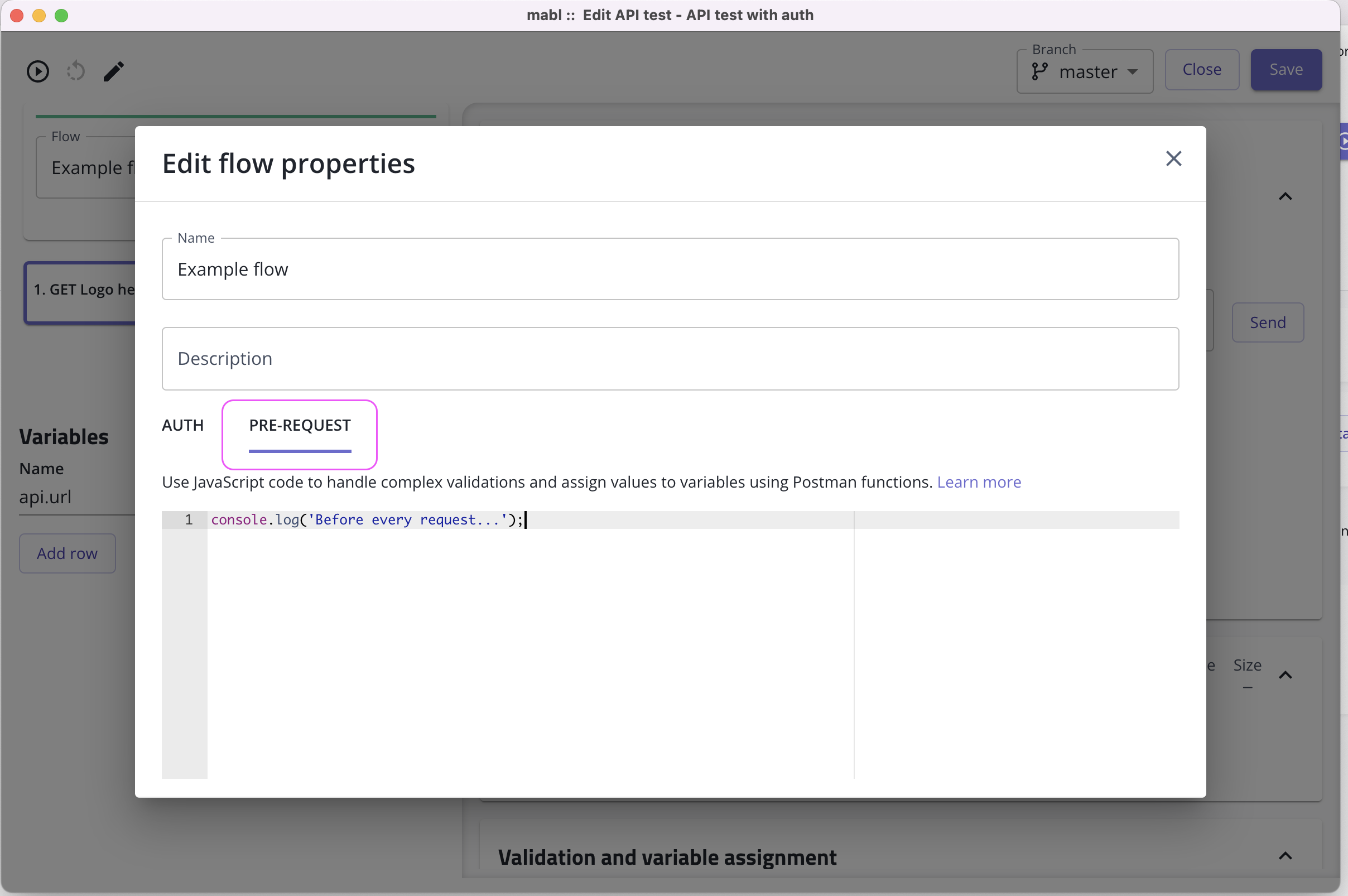Close the Edit flow properties dialog
1348x896 pixels.
(1173, 158)
